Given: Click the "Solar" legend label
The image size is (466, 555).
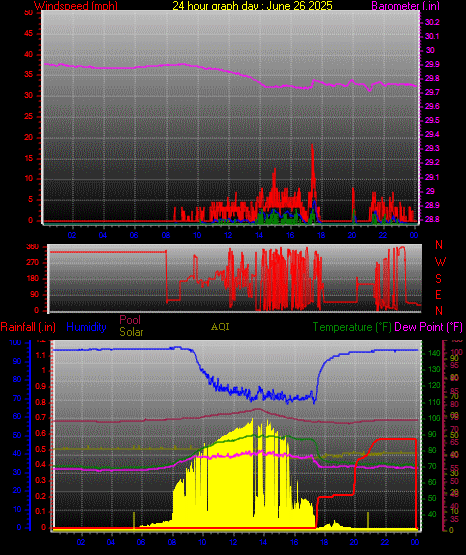Looking at the screenshot, I should [131, 332].
